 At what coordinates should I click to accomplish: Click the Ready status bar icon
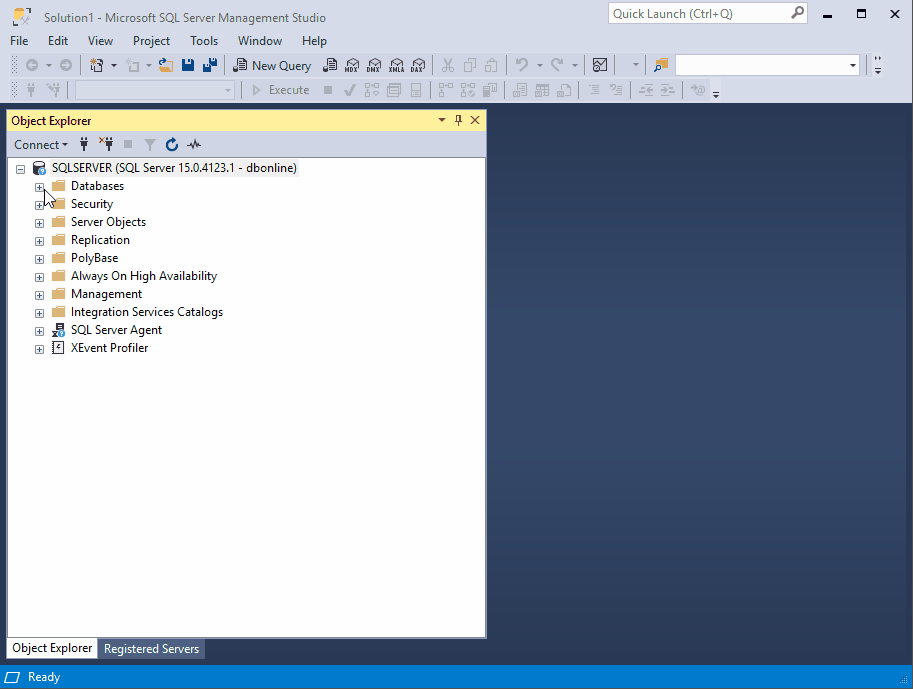click(x=12, y=677)
